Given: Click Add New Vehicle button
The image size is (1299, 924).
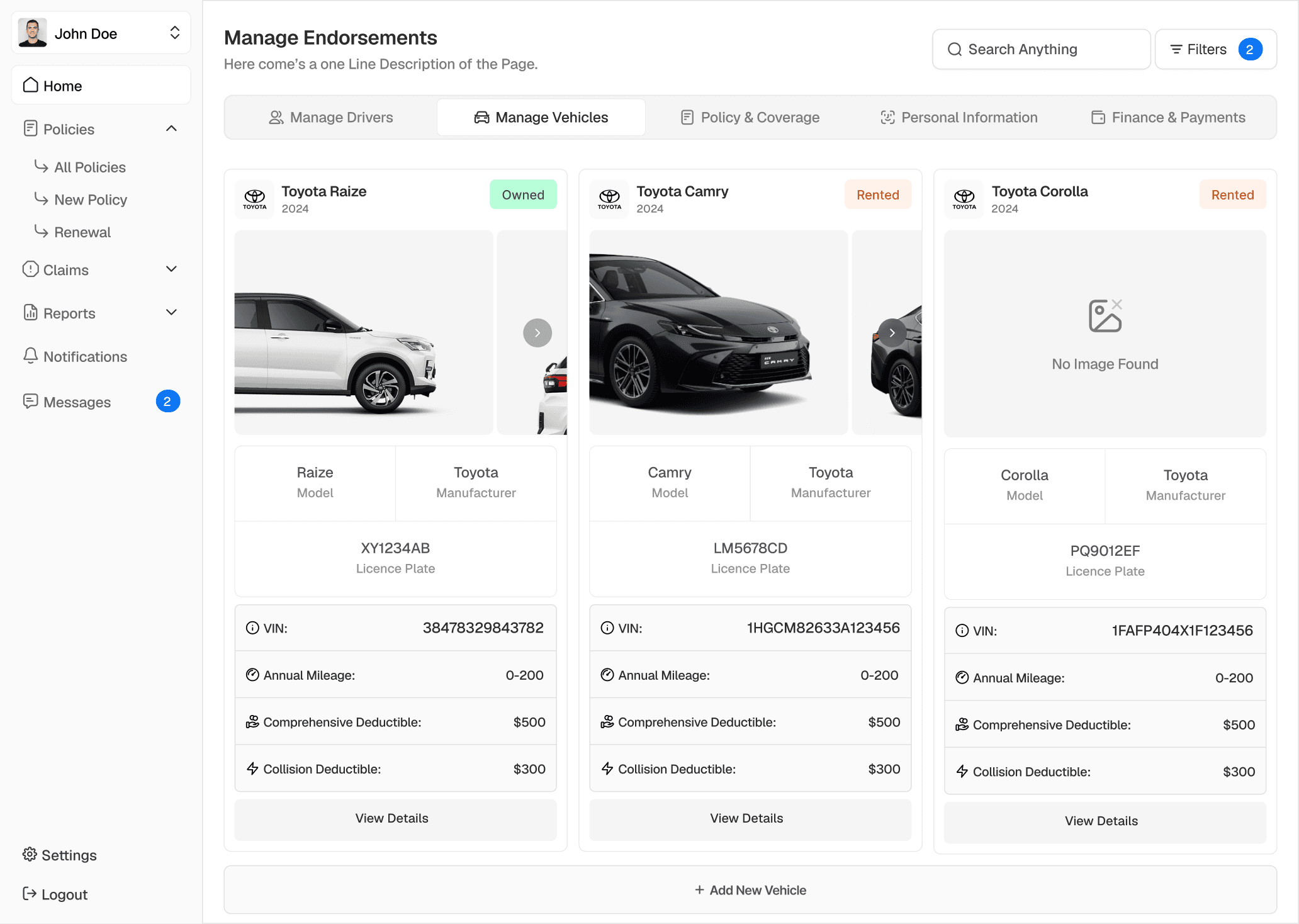Looking at the screenshot, I should (x=750, y=890).
